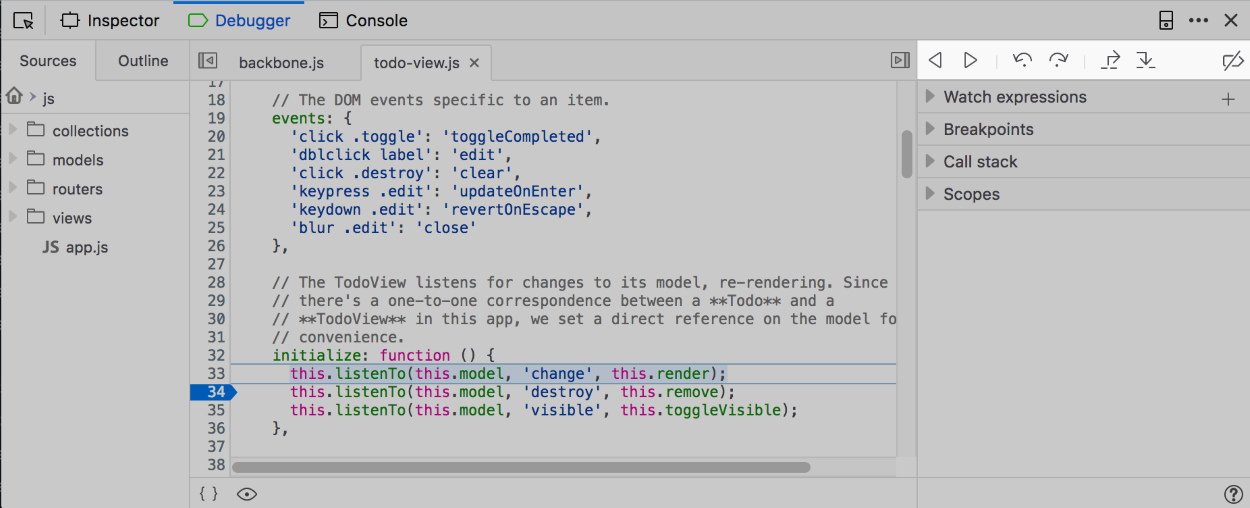Toggle the eye blackbox source icon
Image resolution: width=1250 pixels, height=508 pixels.
[247, 493]
